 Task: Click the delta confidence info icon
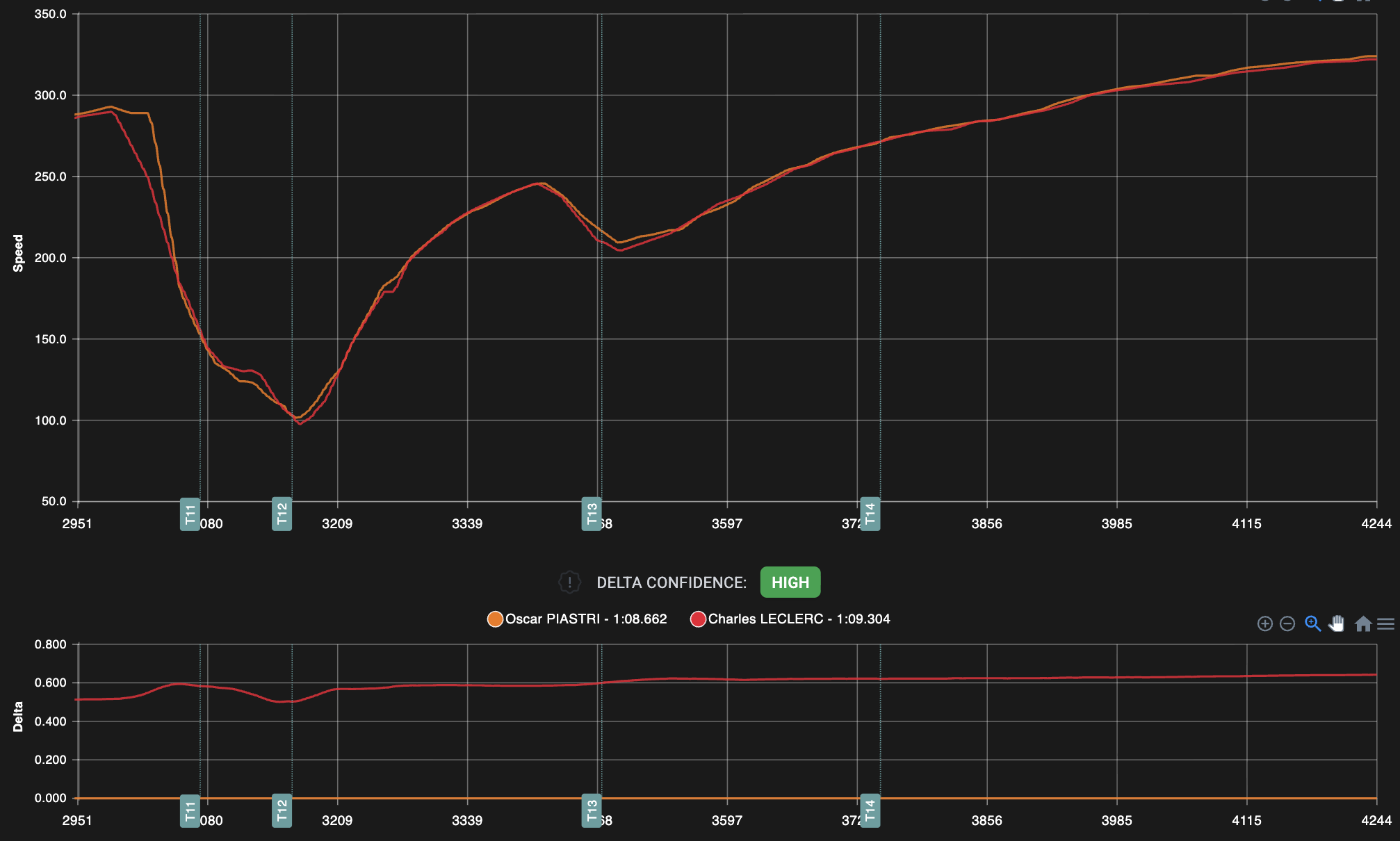(569, 582)
